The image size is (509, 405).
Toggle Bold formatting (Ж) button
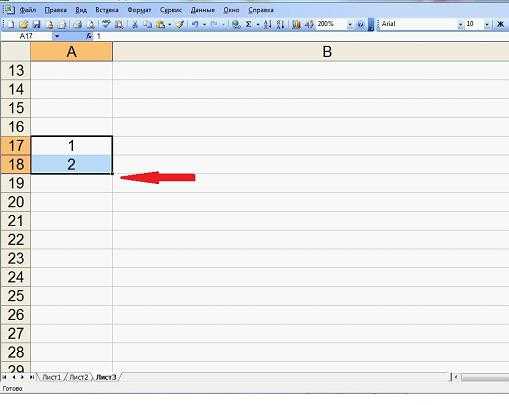500,24
